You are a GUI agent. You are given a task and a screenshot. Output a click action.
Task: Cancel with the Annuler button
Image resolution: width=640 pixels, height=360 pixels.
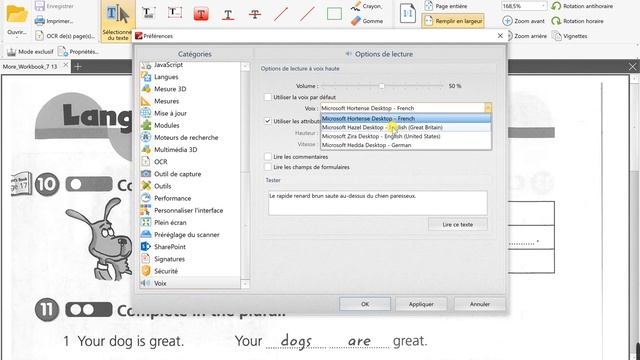tap(480, 304)
